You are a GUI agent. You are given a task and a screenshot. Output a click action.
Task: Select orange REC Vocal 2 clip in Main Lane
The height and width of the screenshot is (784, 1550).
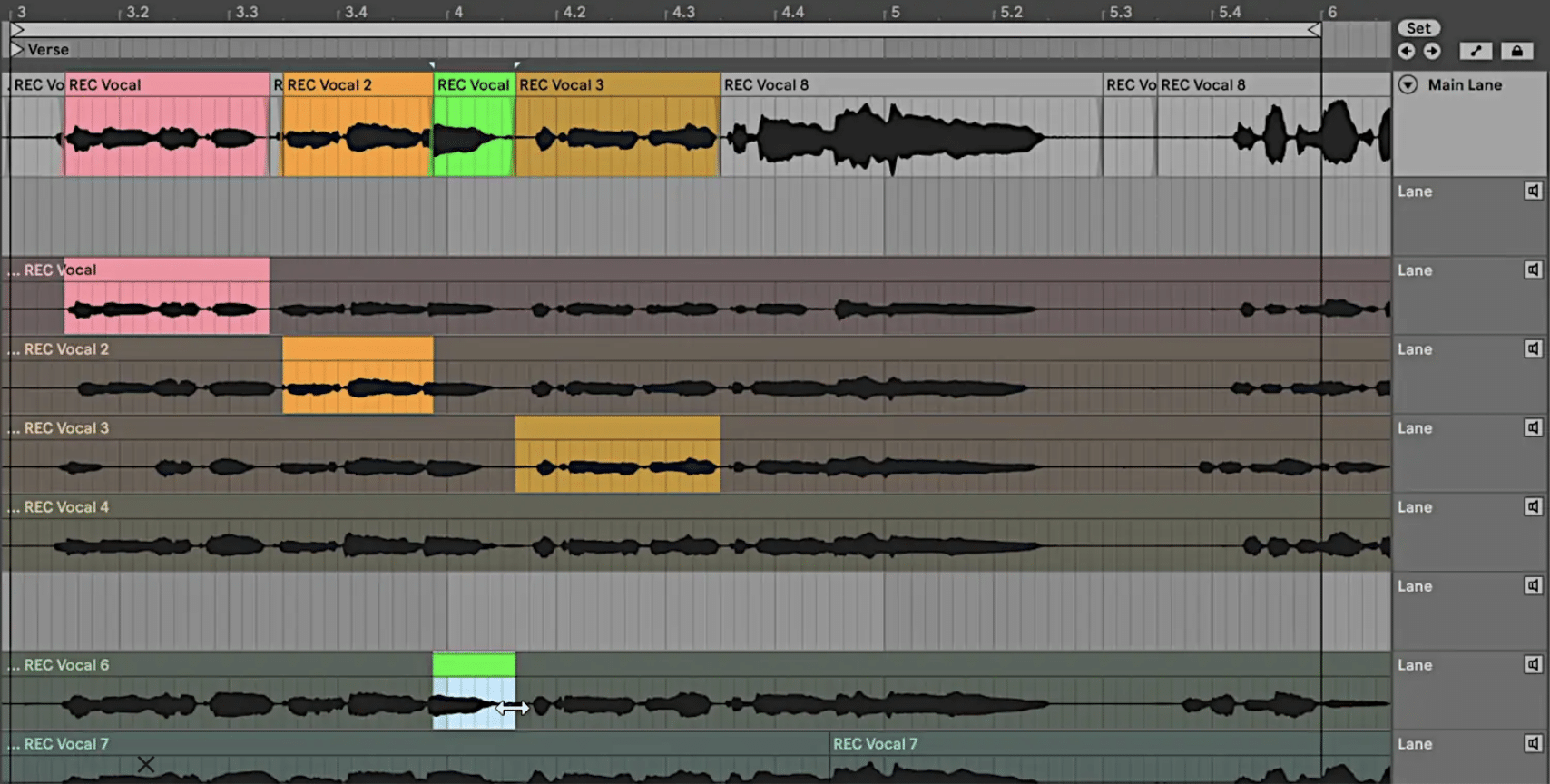[x=358, y=125]
